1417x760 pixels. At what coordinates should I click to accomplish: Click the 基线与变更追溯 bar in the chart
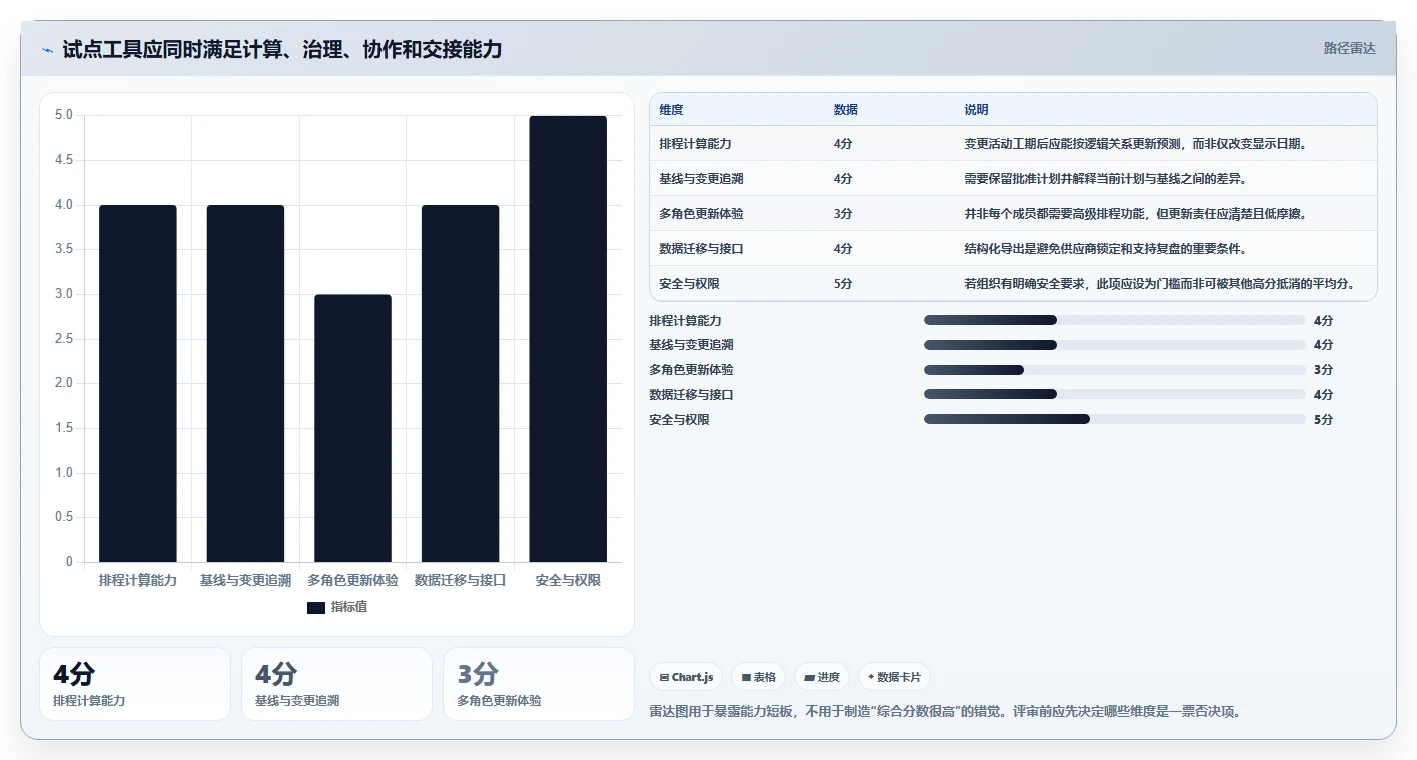point(245,384)
